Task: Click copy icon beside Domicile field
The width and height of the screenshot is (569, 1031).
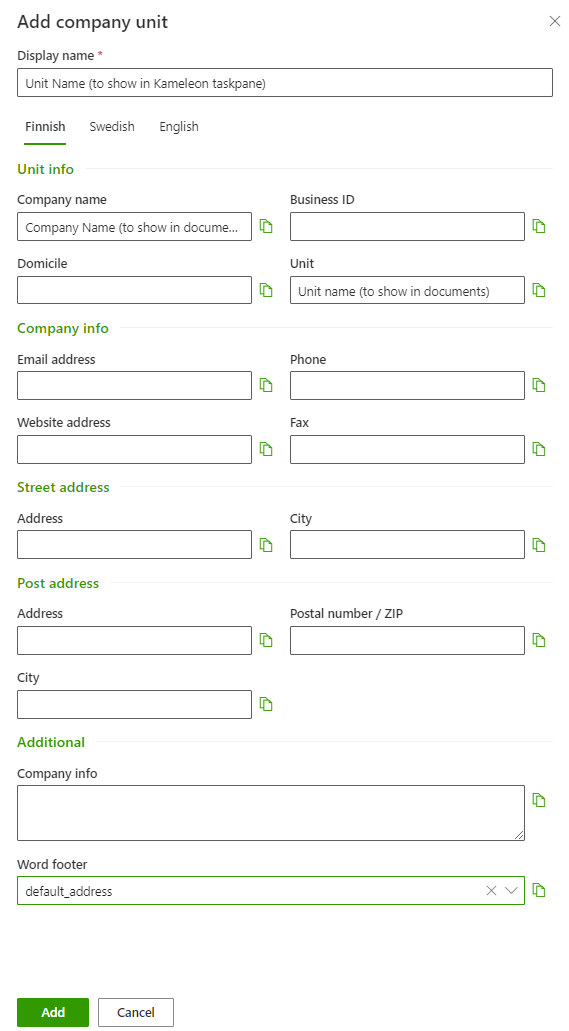Action: 266,290
